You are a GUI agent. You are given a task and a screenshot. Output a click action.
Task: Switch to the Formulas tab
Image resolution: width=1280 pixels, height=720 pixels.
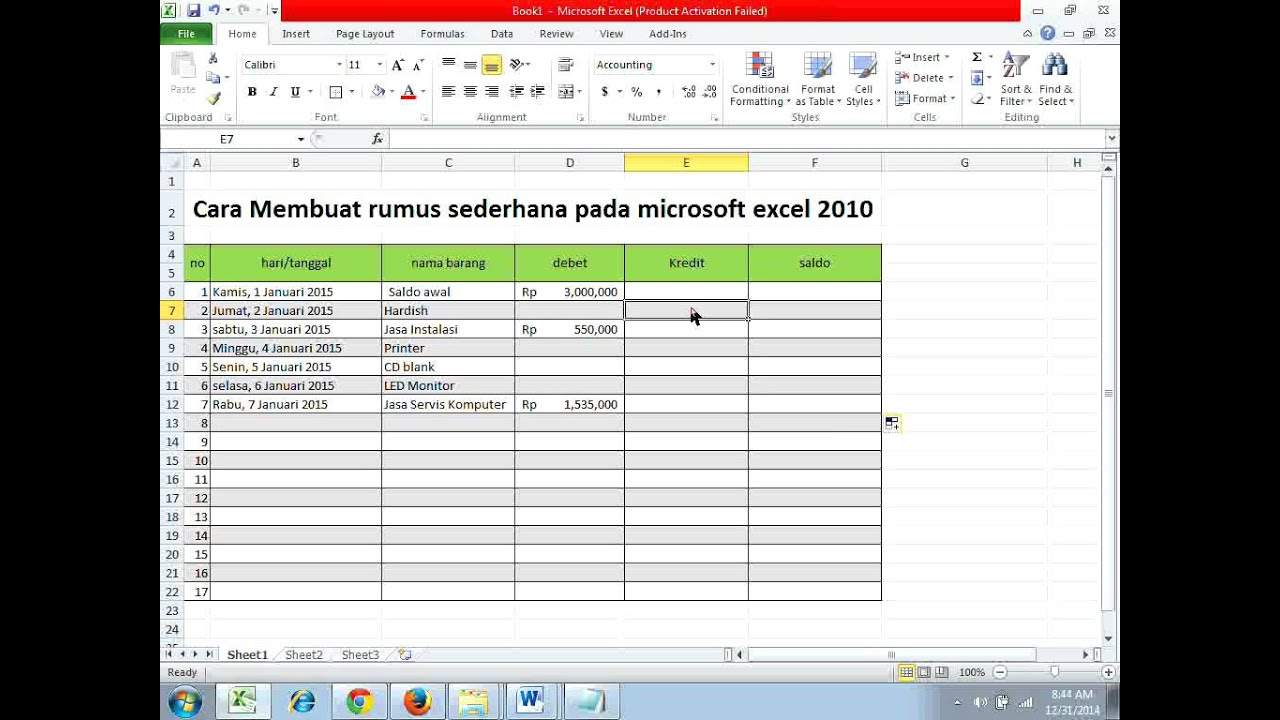coord(442,34)
